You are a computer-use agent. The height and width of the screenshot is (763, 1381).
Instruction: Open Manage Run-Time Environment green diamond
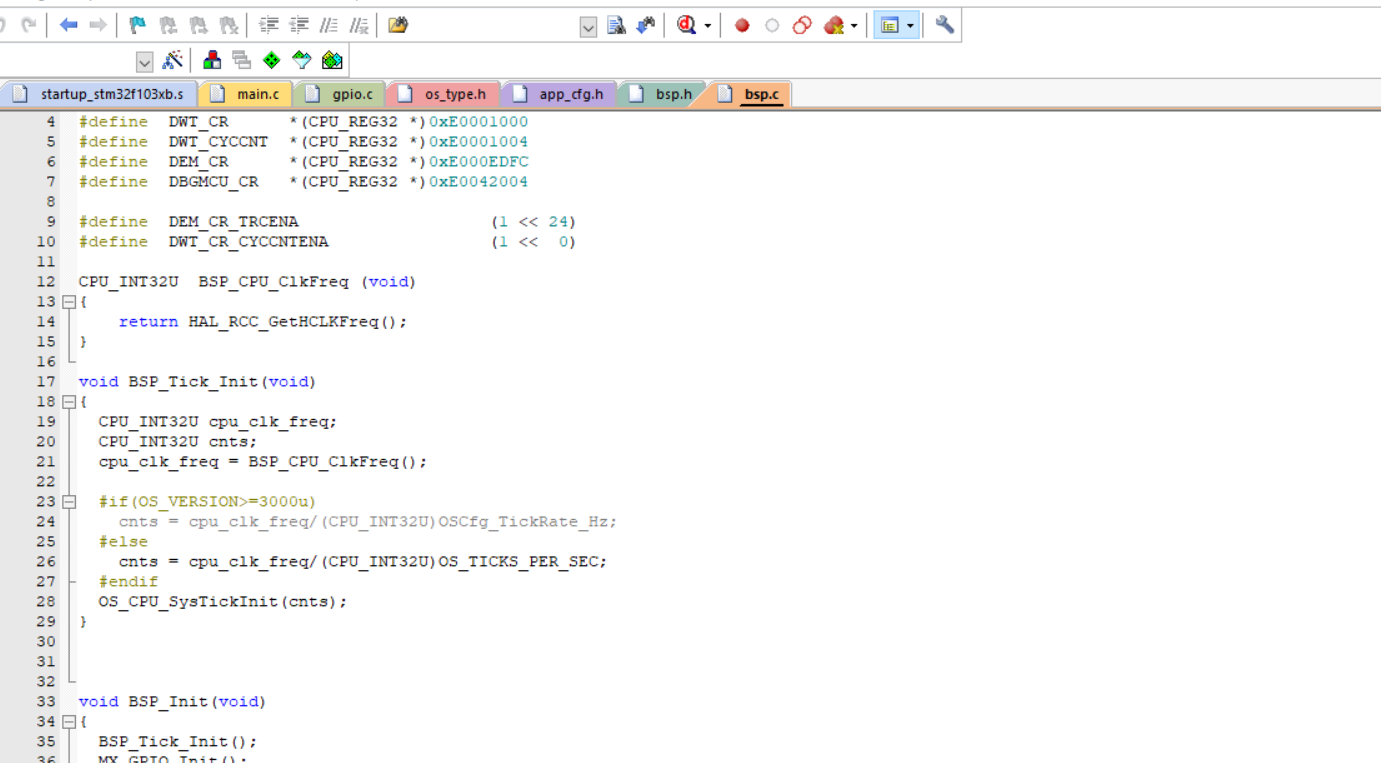272,60
